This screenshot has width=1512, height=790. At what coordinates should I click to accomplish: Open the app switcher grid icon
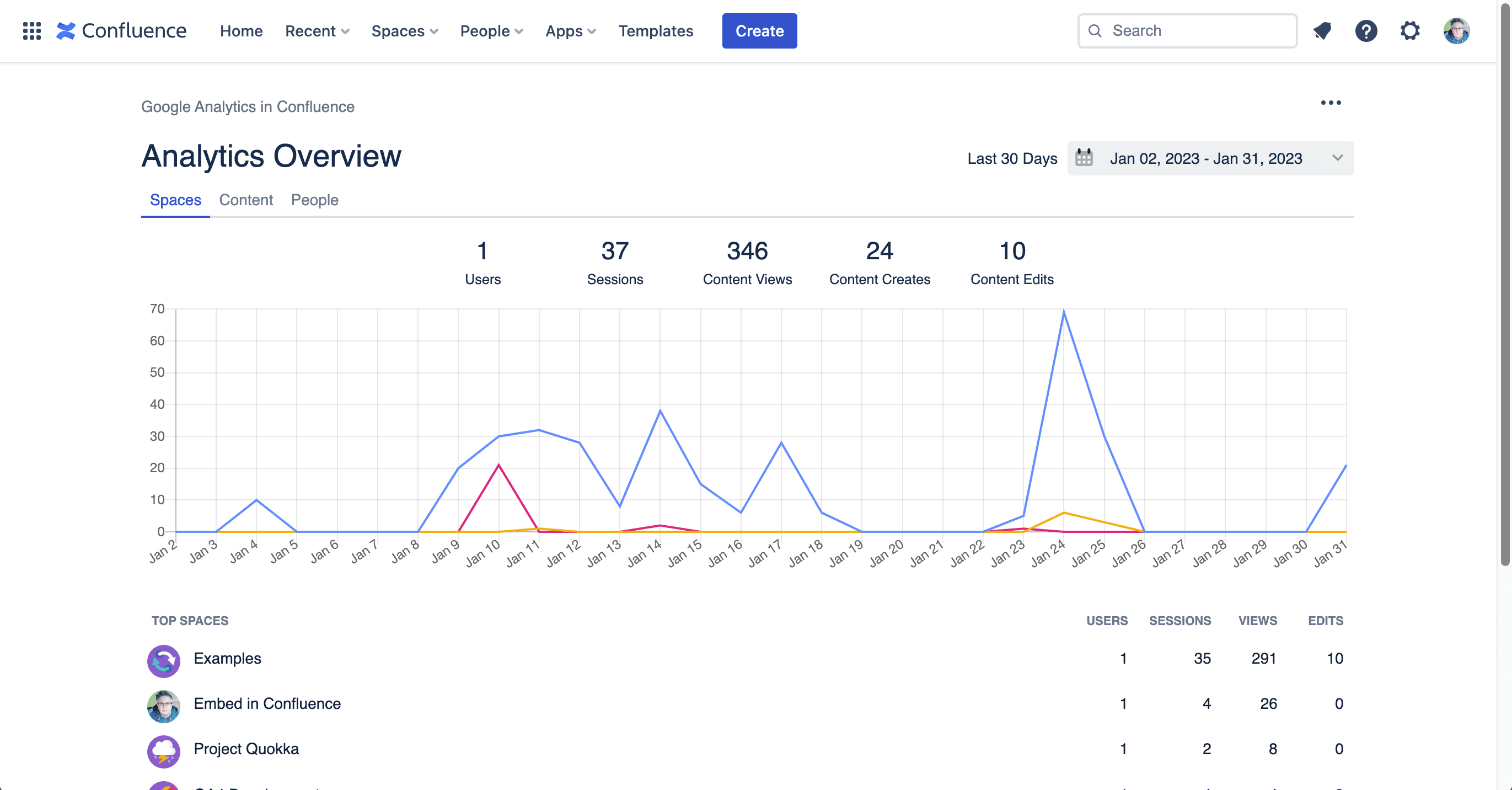tap(31, 30)
